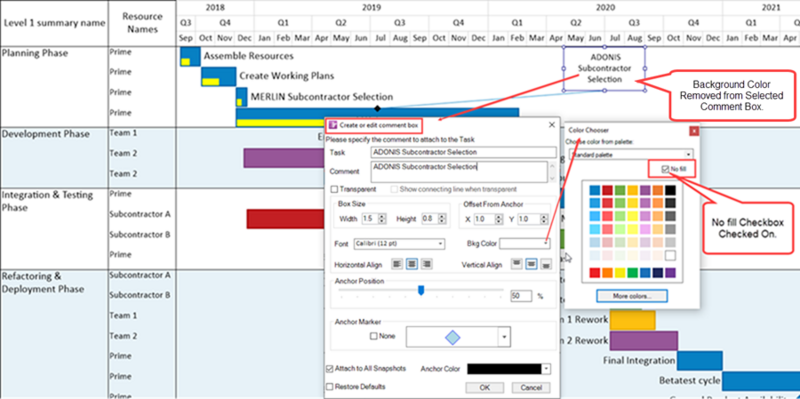Click the Task name input field
800x399 pixels.
[x=464, y=152]
